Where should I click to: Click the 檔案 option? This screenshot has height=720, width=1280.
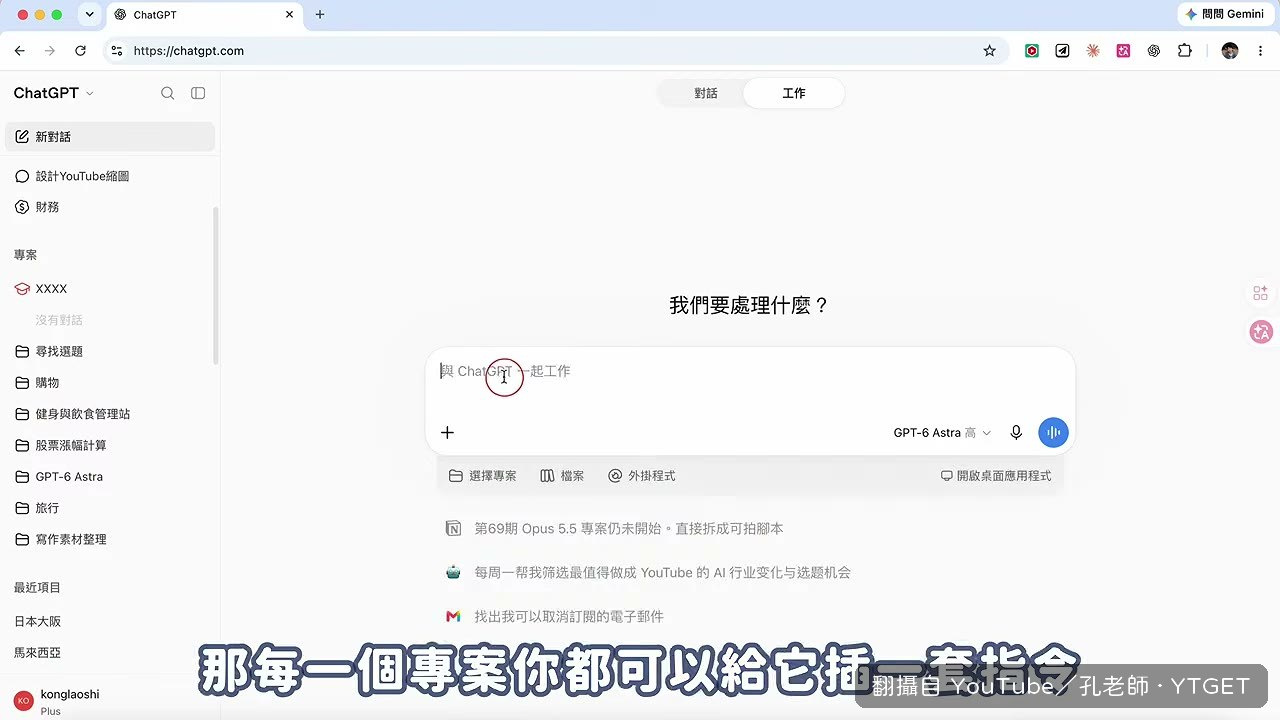coord(562,476)
